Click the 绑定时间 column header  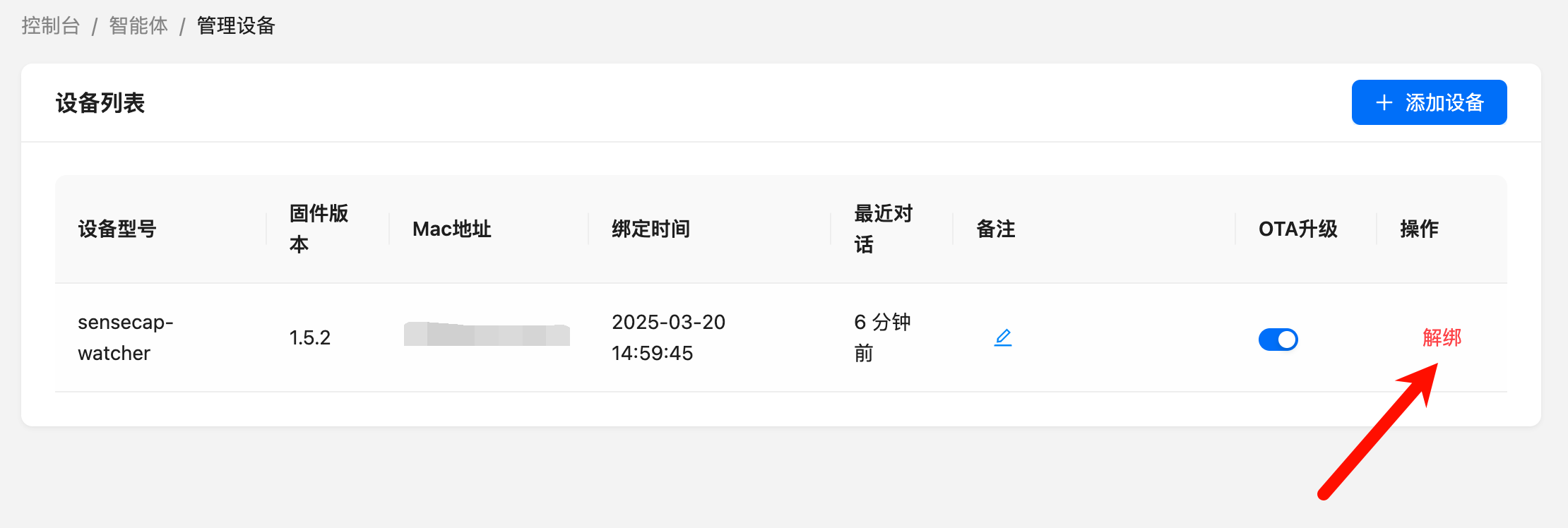[x=651, y=229]
